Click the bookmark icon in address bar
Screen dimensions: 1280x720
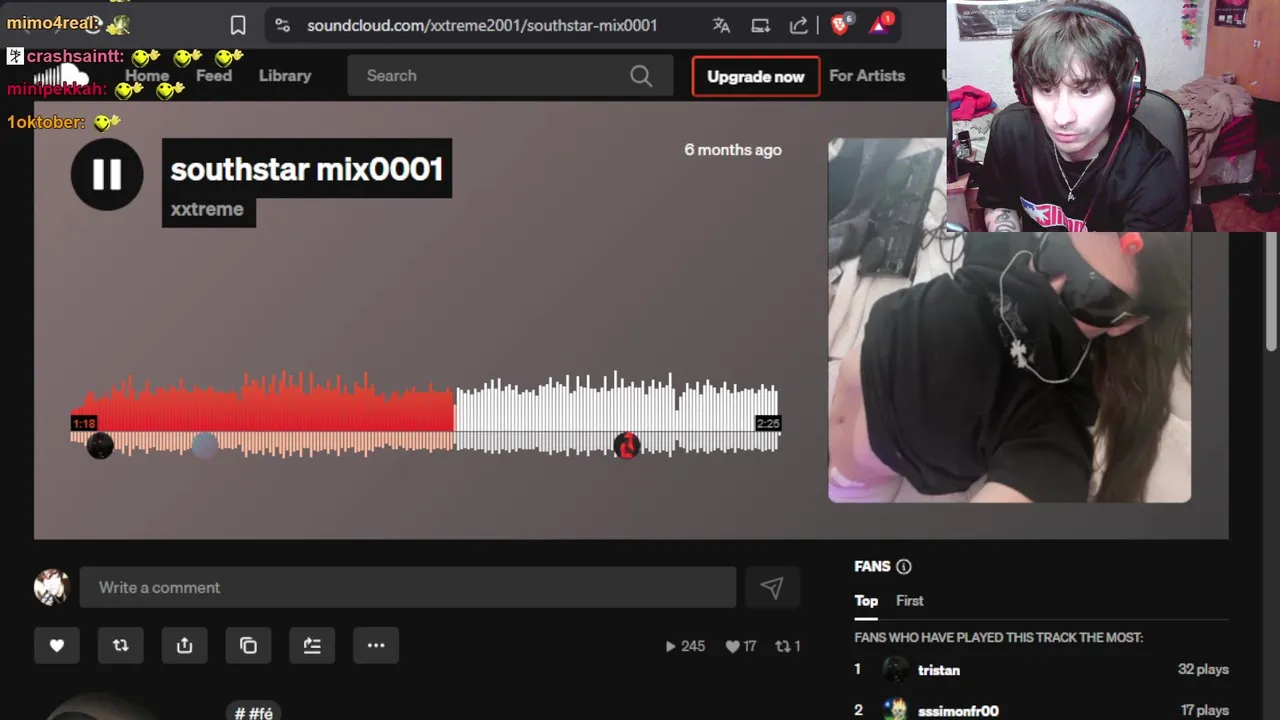pyautogui.click(x=238, y=25)
